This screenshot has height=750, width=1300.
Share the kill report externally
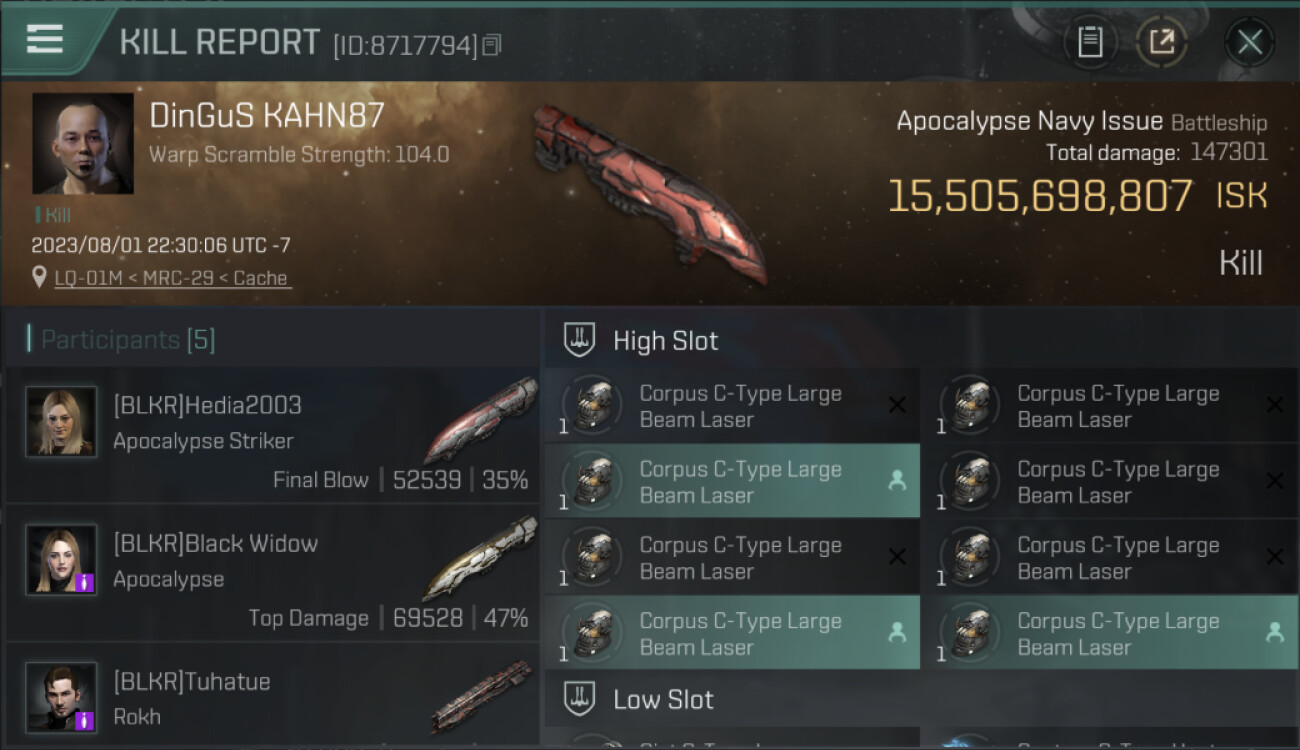point(1161,42)
